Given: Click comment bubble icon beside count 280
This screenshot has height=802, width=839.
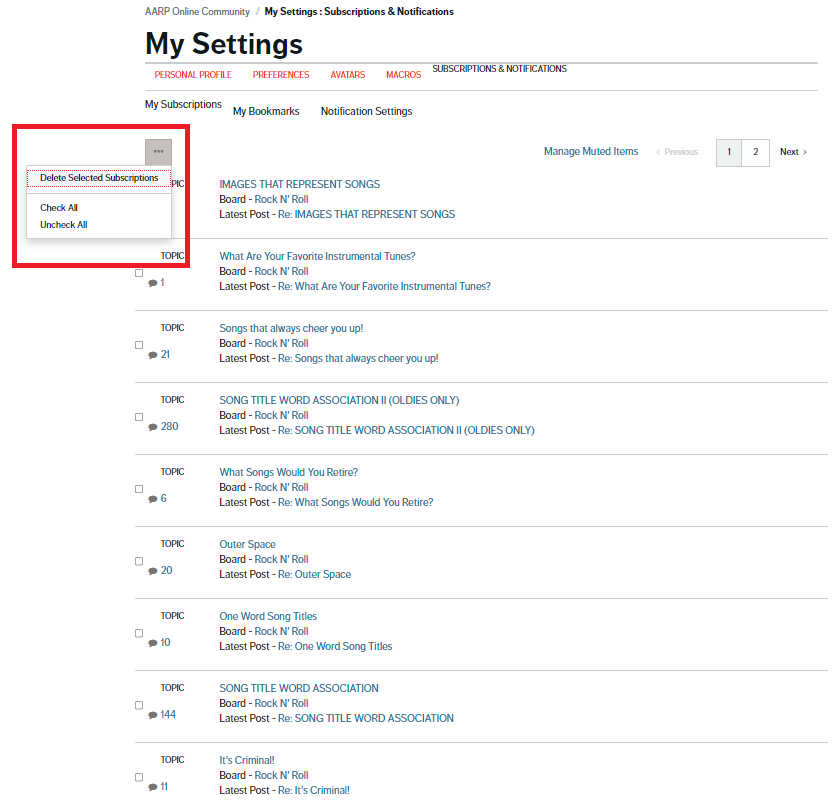Looking at the screenshot, I should (153, 427).
